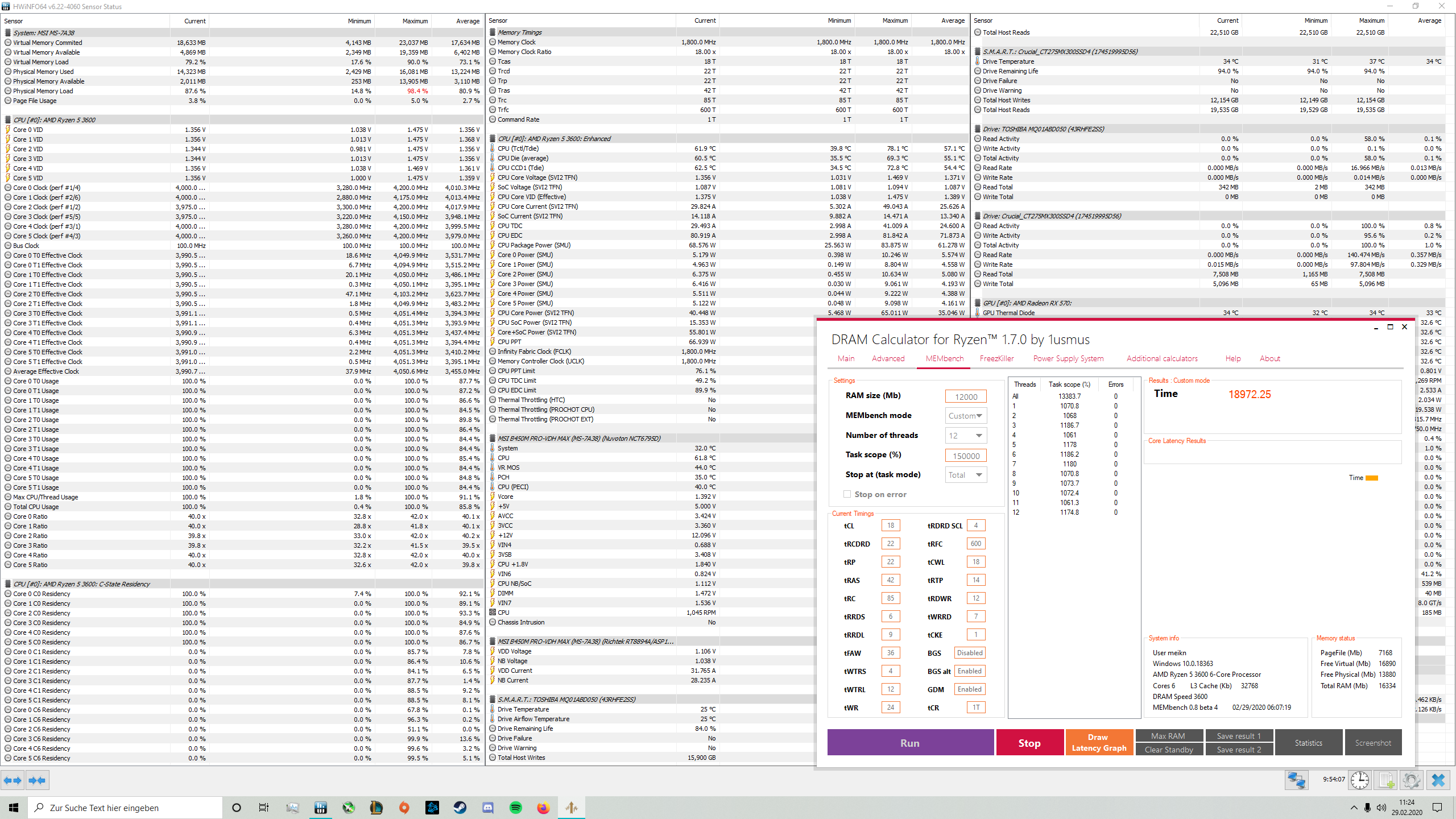Click the clock icon to reset sensor values
This screenshot has width=1456, height=819.
point(1360,780)
